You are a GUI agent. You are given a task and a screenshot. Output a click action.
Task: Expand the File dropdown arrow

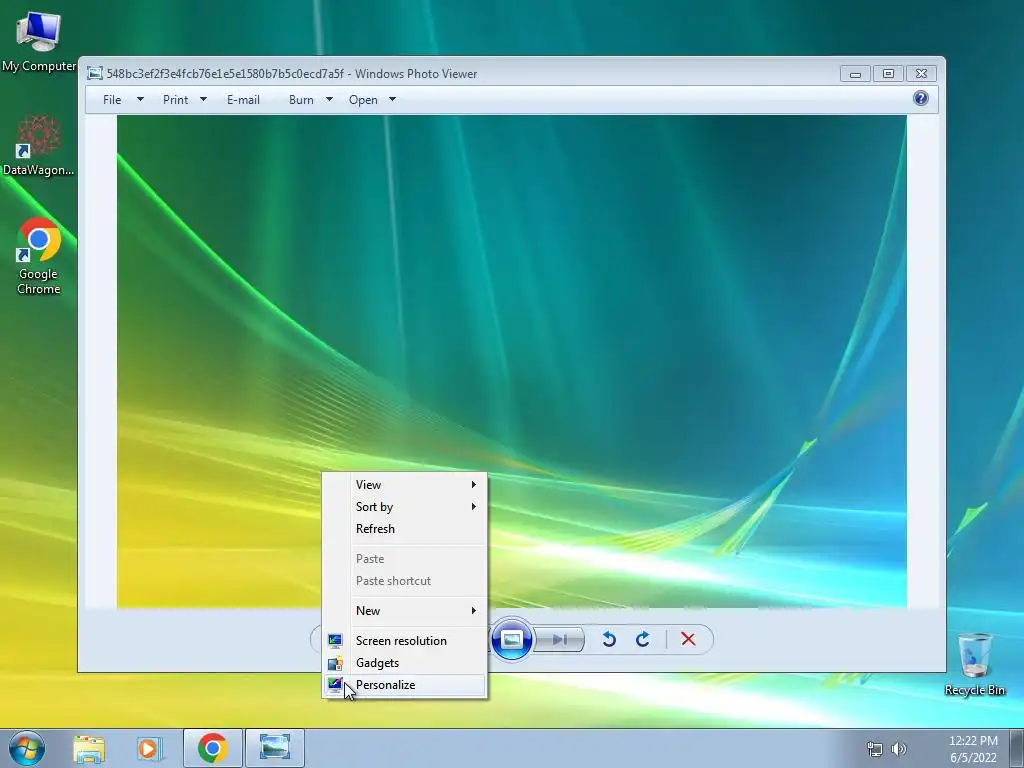[x=140, y=100]
